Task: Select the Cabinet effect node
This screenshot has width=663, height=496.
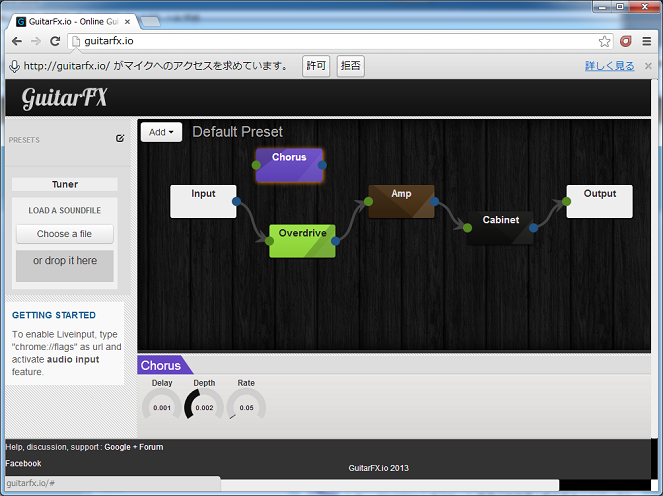Action: click(x=500, y=228)
